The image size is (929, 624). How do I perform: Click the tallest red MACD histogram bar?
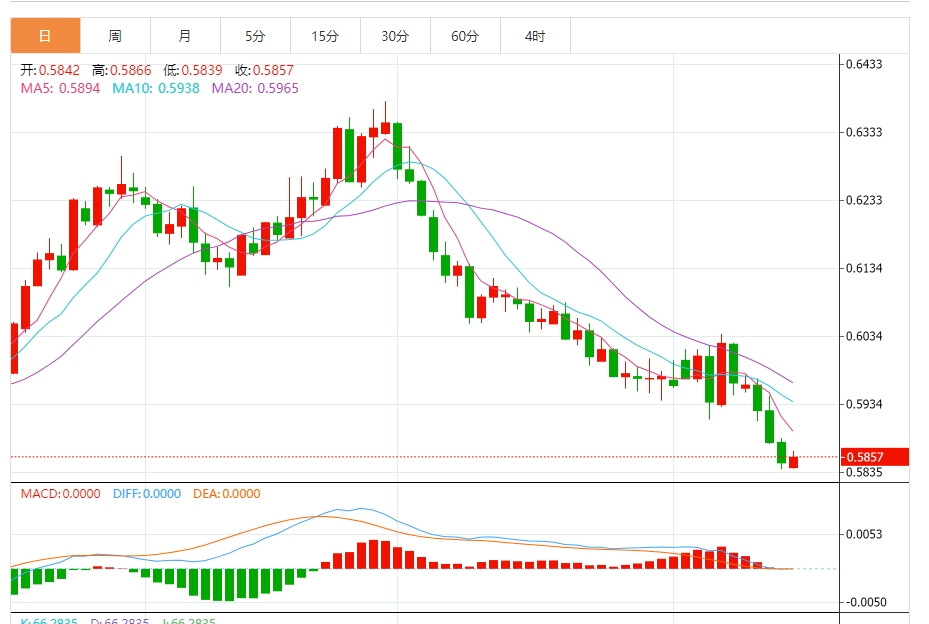(373, 555)
